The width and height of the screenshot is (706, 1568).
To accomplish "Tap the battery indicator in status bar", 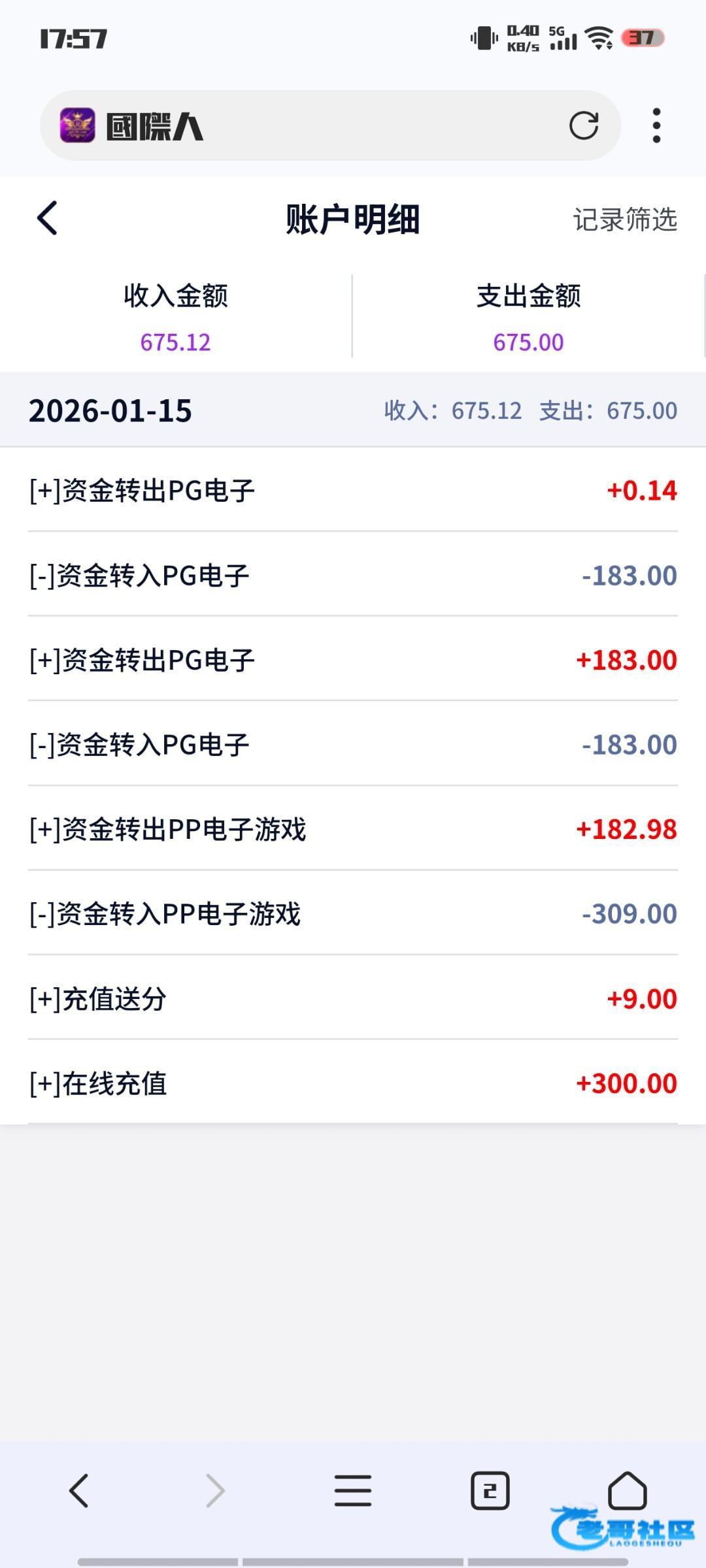I will (642, 39).
